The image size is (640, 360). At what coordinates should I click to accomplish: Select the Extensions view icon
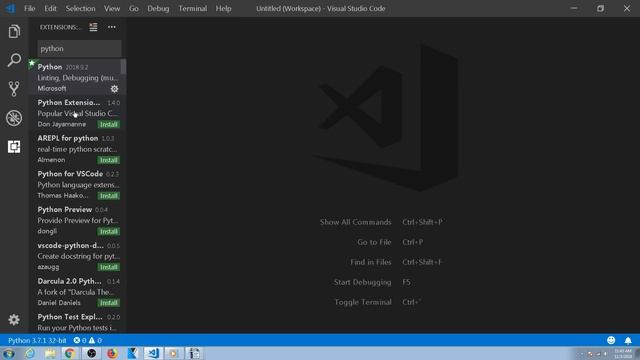14,147
